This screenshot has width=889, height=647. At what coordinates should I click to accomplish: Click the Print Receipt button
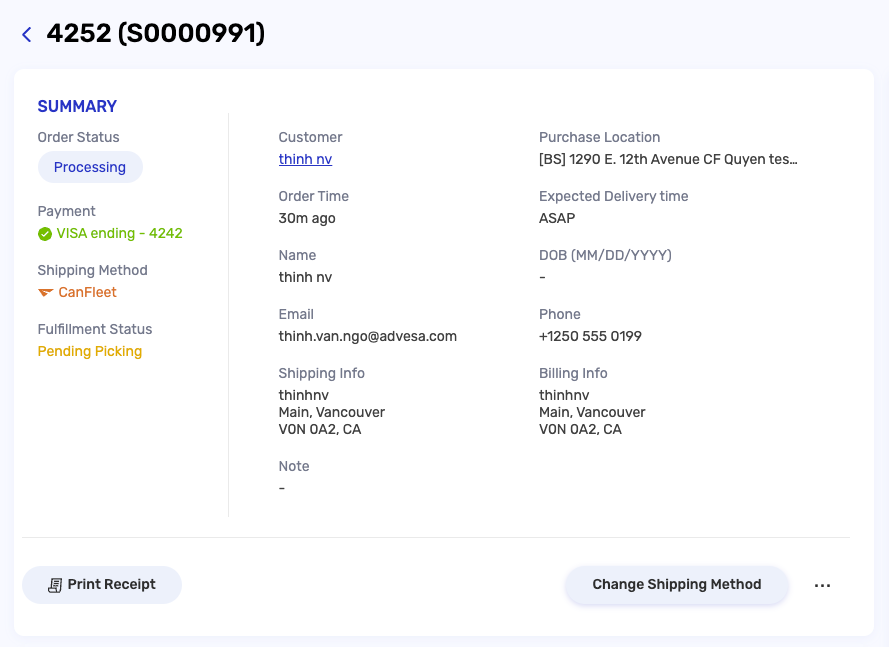(x=102, y=585)
